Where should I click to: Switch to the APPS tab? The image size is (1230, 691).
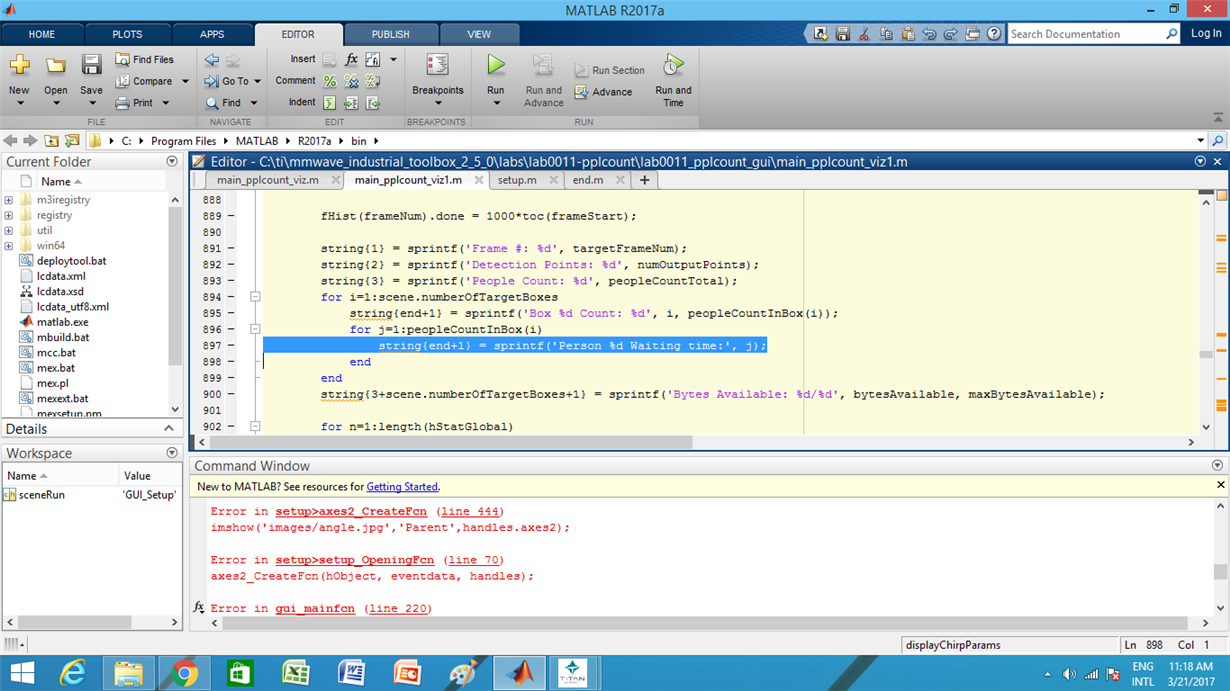click(x=212, y=34)
